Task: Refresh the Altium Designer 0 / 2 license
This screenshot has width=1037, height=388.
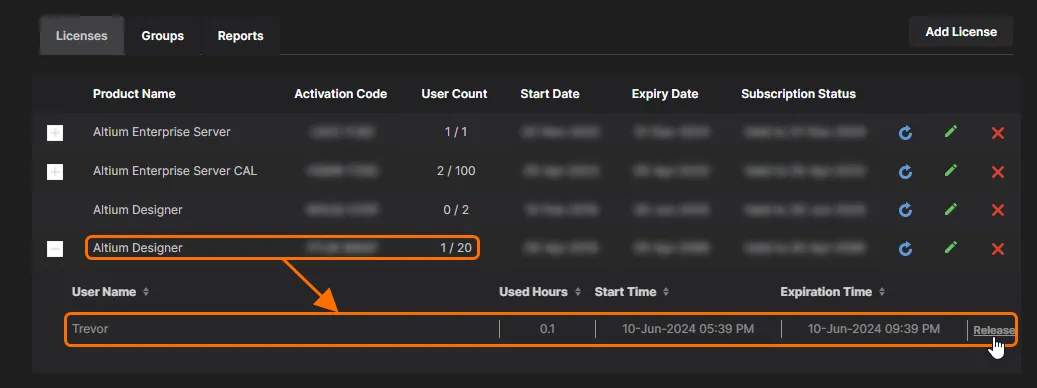Action: click(x=905, y=210)
